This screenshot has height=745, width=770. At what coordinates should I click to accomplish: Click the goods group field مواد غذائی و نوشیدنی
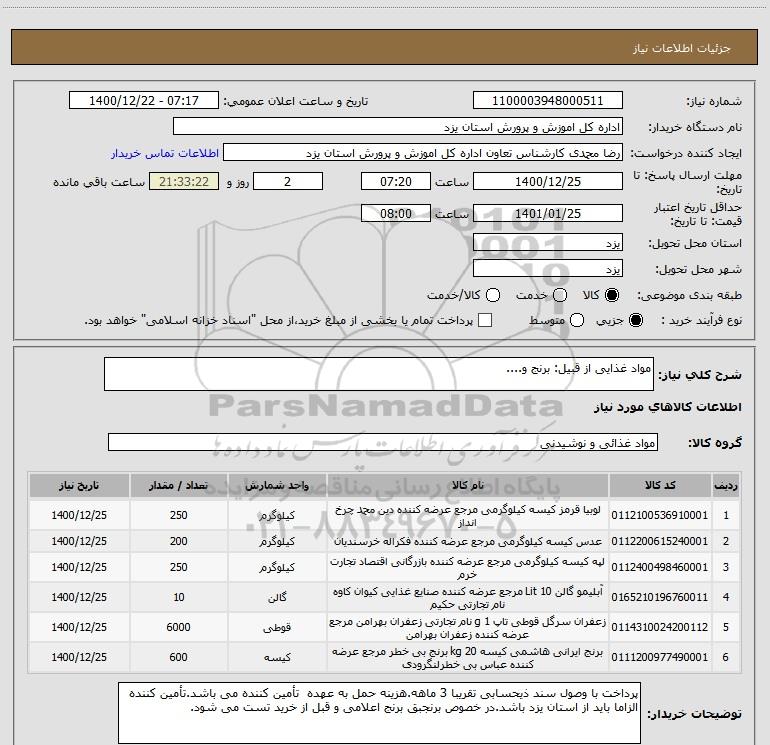pyautogui.click(x=383, y=442)
